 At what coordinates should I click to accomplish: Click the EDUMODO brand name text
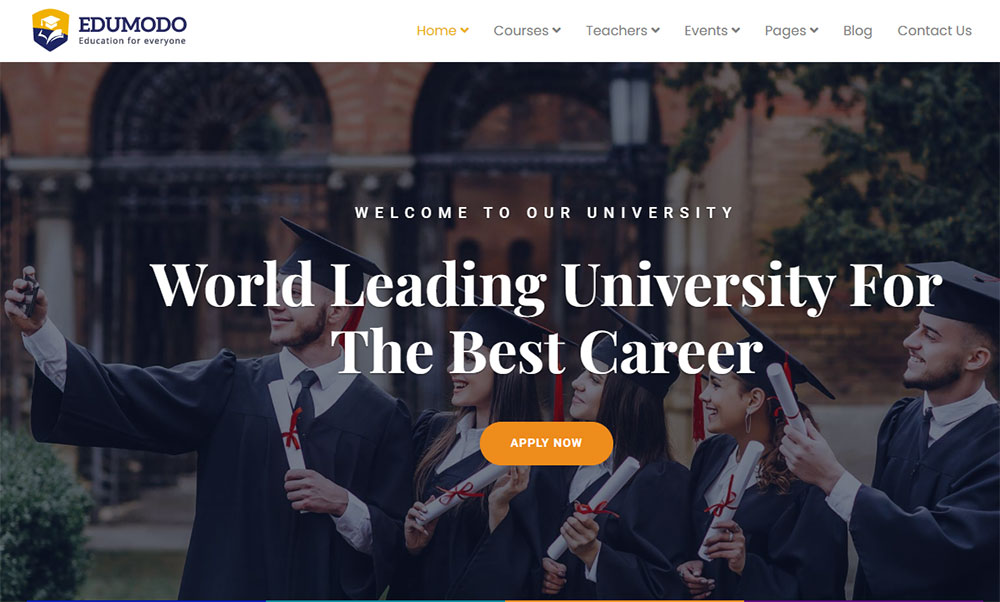(x=132, y=24)
